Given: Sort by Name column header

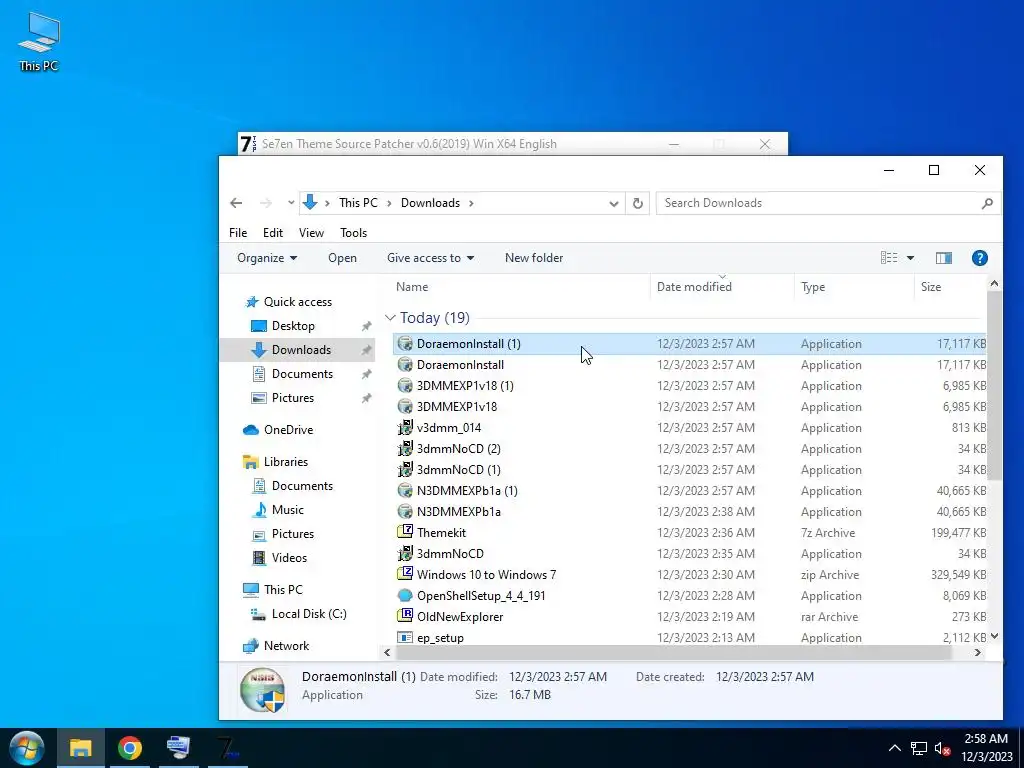Looking at the screenshot, I should point(412,287).
